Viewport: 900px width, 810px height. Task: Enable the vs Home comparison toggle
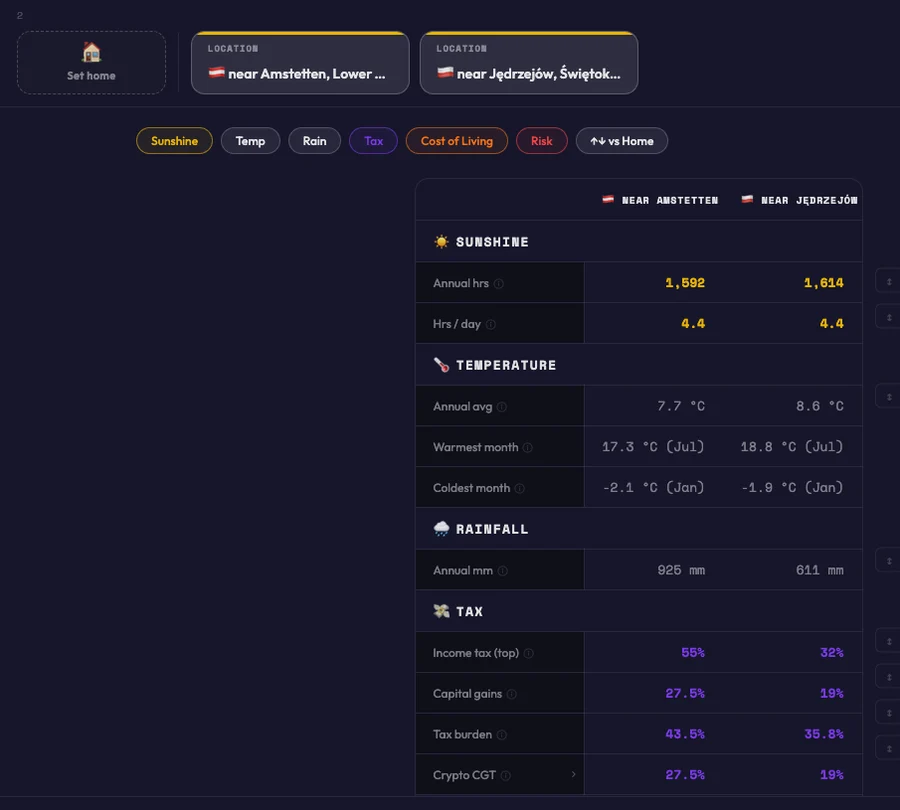622,141
